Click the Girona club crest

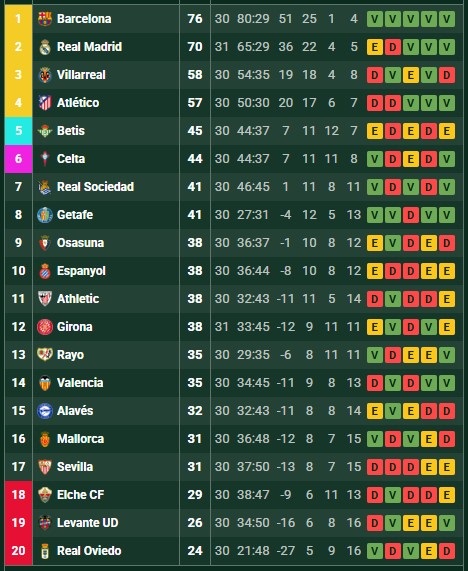(x=45, y=327)
